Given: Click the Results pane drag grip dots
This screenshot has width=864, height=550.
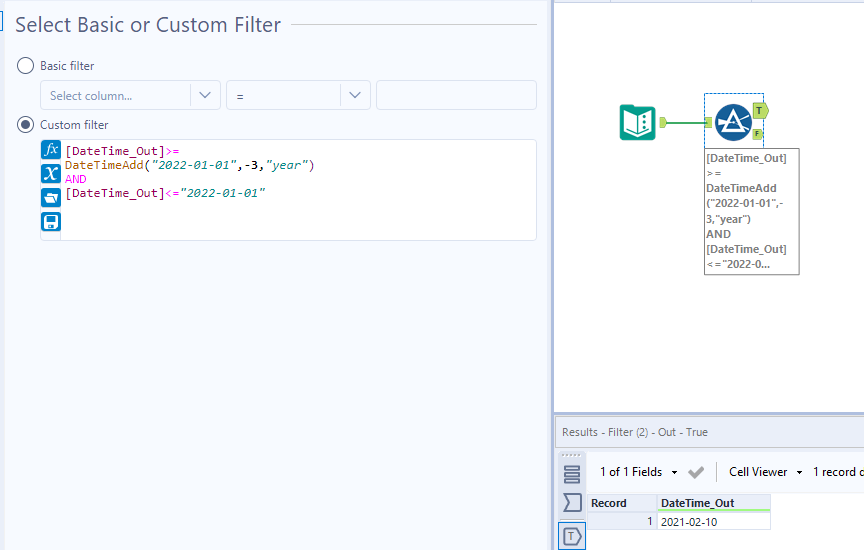Looking at the screenshot, I should [571, 456].
